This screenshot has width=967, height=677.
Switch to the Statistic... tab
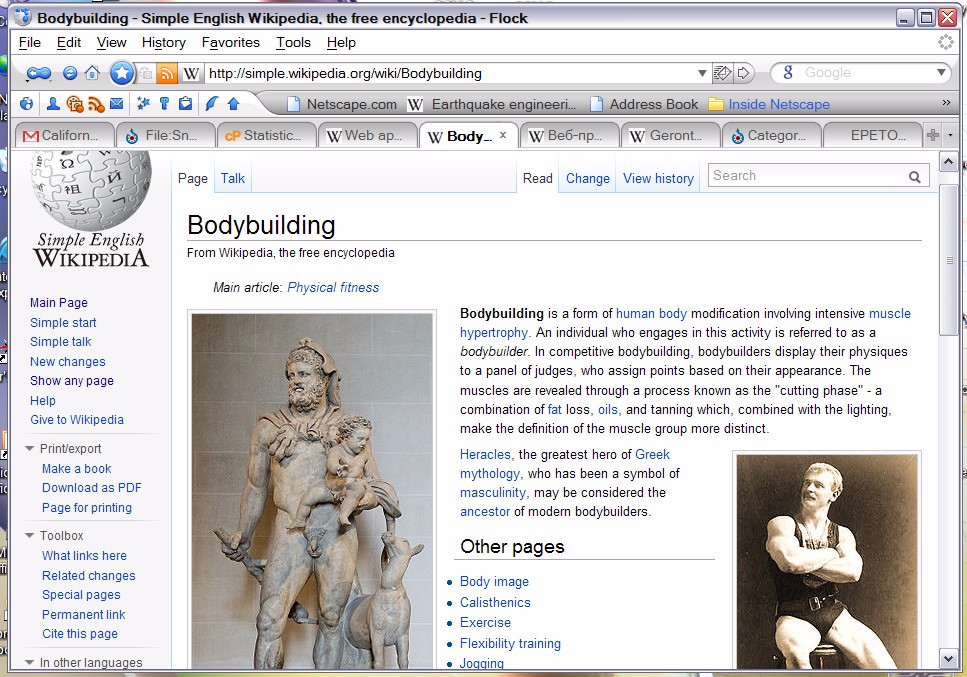point(266,135)
